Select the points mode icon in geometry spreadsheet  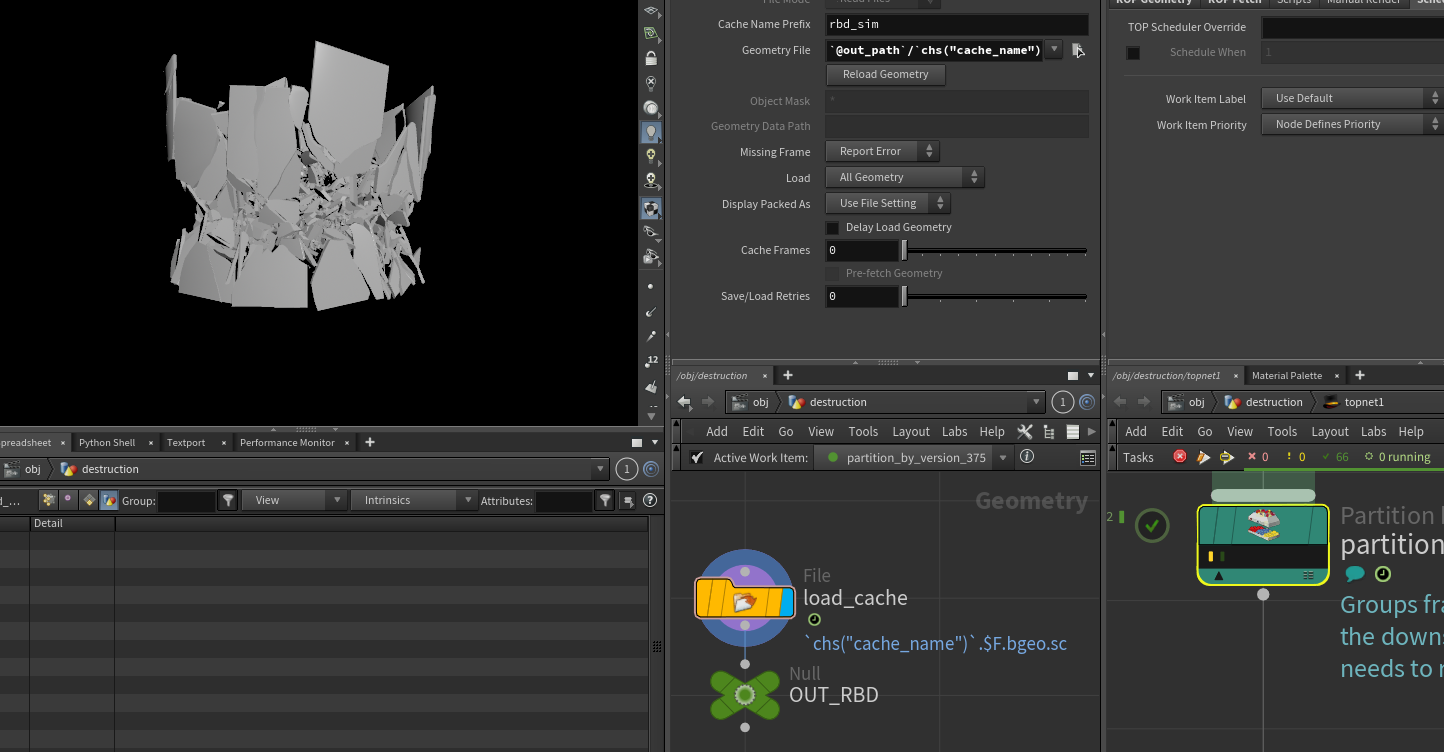[48, 500]
